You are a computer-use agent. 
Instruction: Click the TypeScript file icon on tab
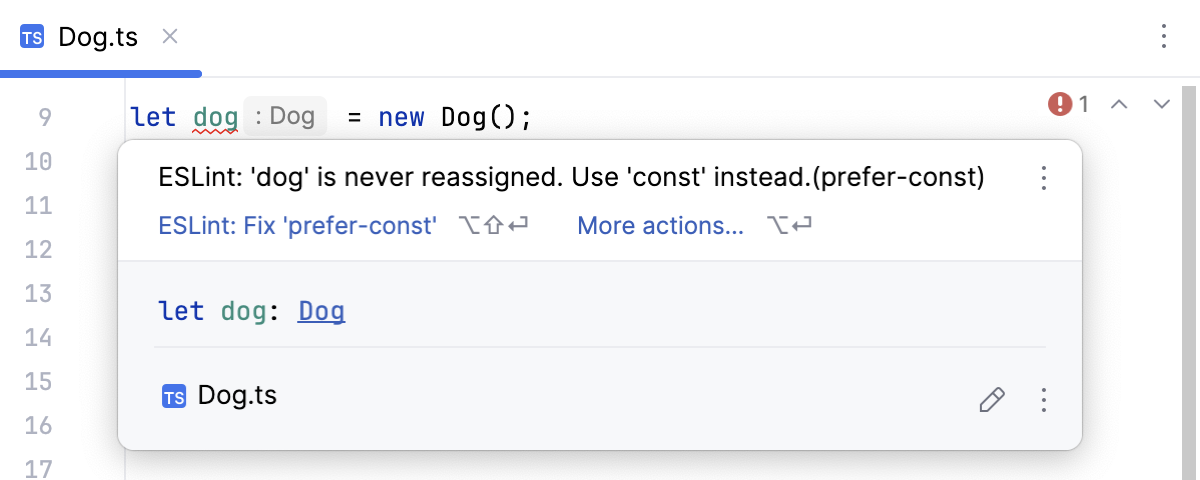pos(32,38)
